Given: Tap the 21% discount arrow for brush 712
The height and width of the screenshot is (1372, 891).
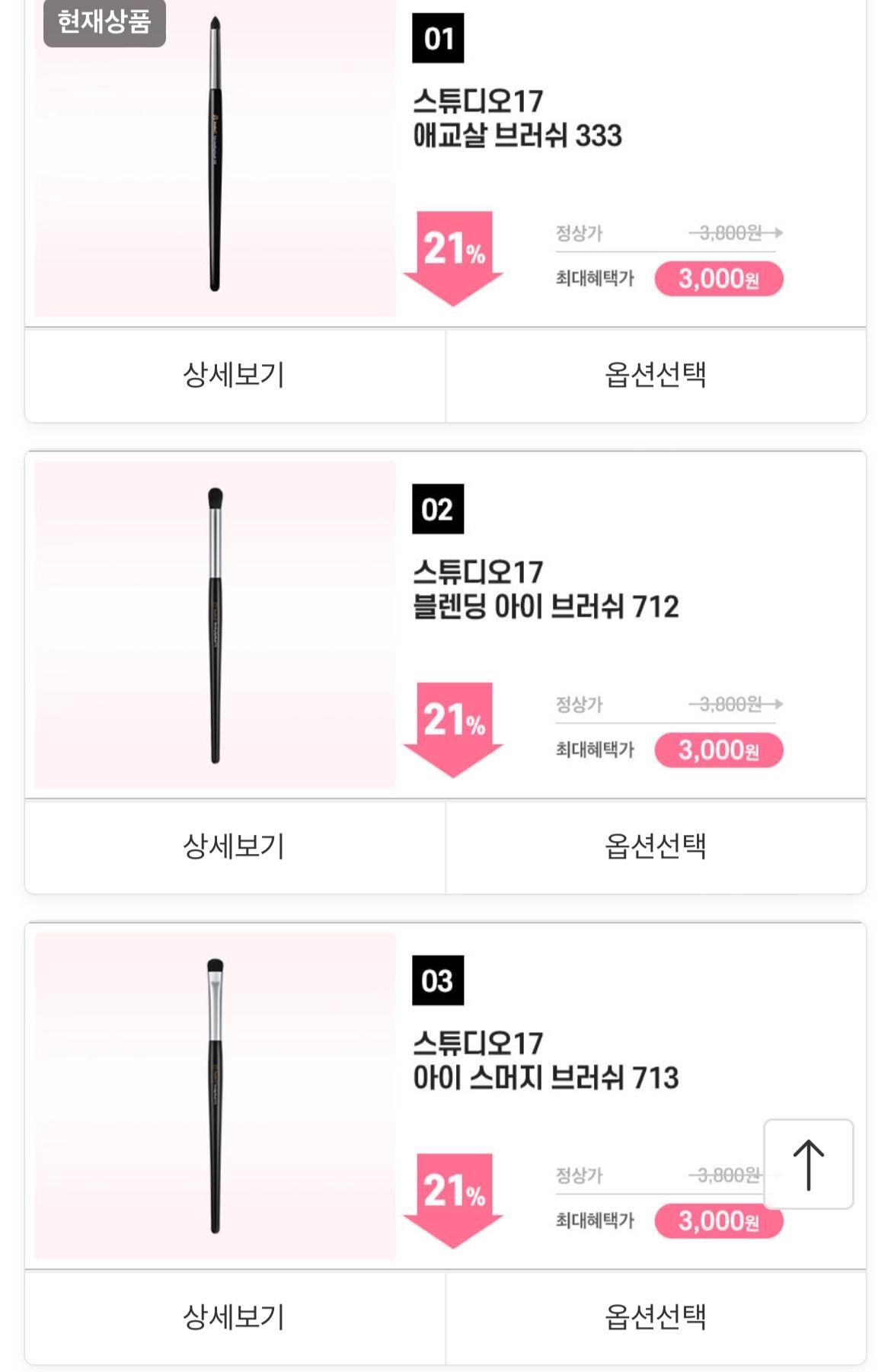Looking at the screenshot, I should pos(454,730).
